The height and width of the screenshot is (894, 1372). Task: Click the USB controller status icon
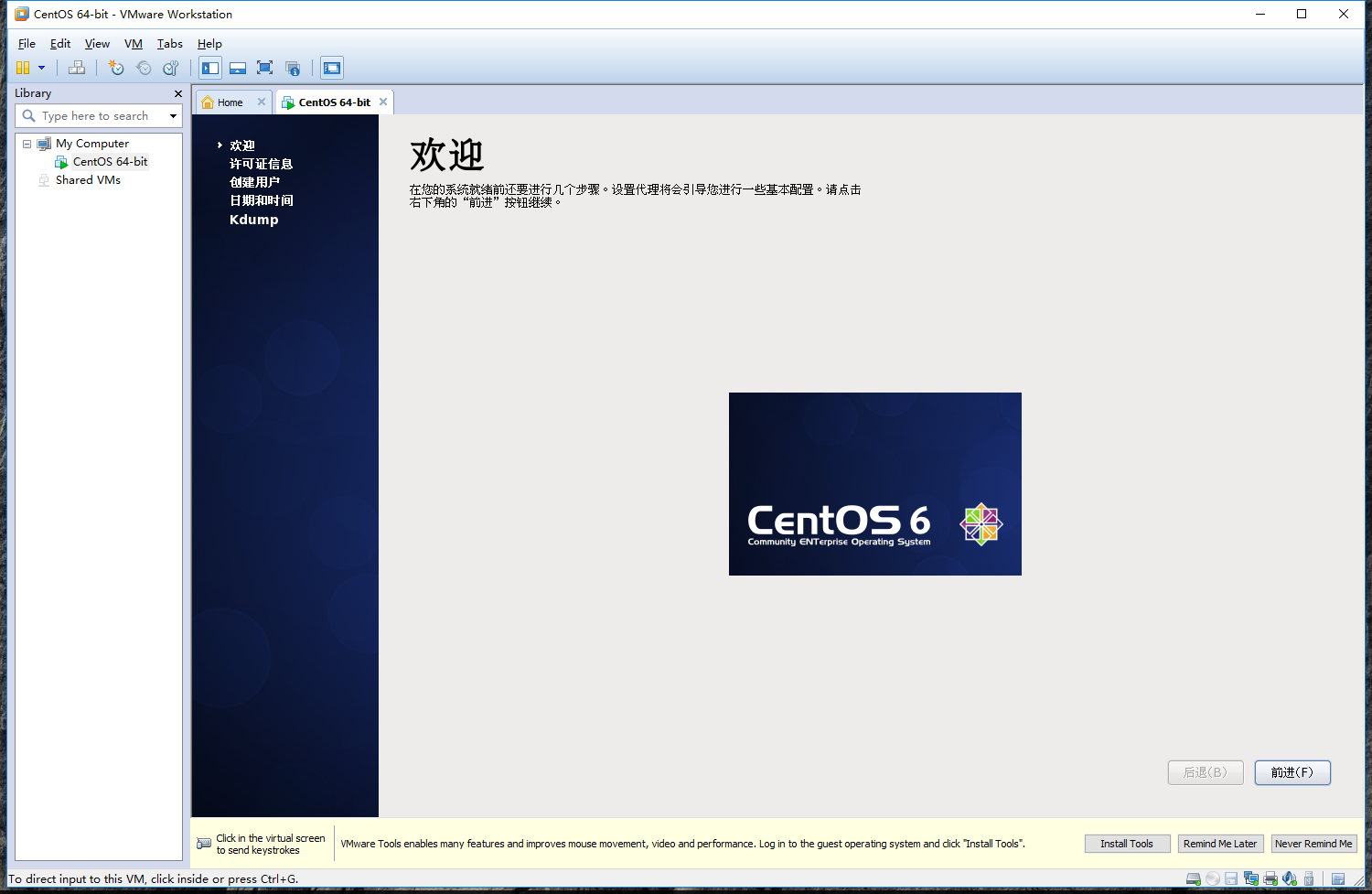[1309, 879]
